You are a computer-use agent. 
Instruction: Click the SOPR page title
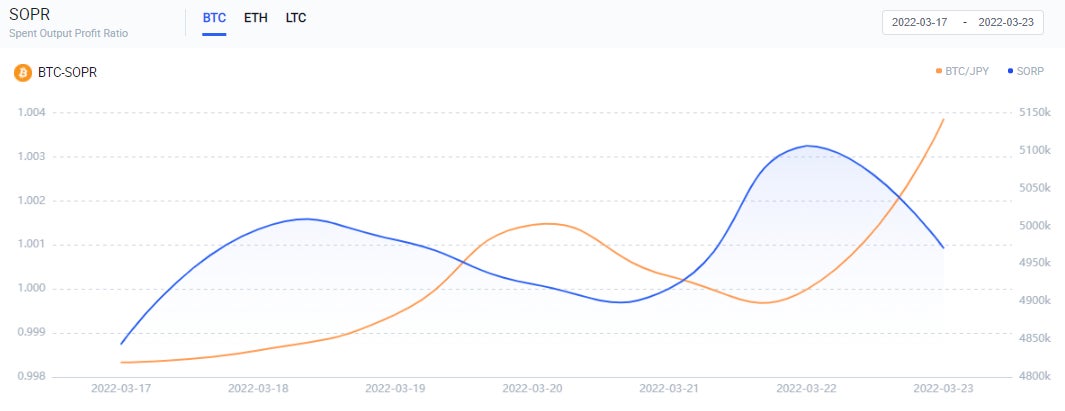click(x=25, y=15)
